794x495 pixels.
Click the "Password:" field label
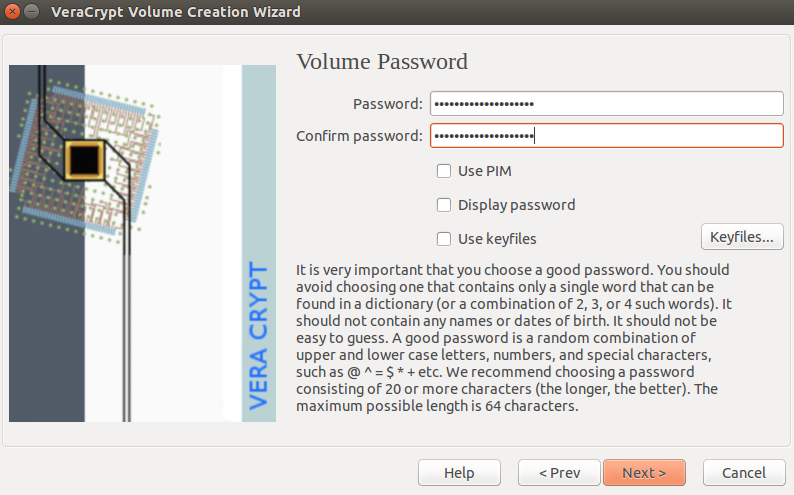point(387,104)
